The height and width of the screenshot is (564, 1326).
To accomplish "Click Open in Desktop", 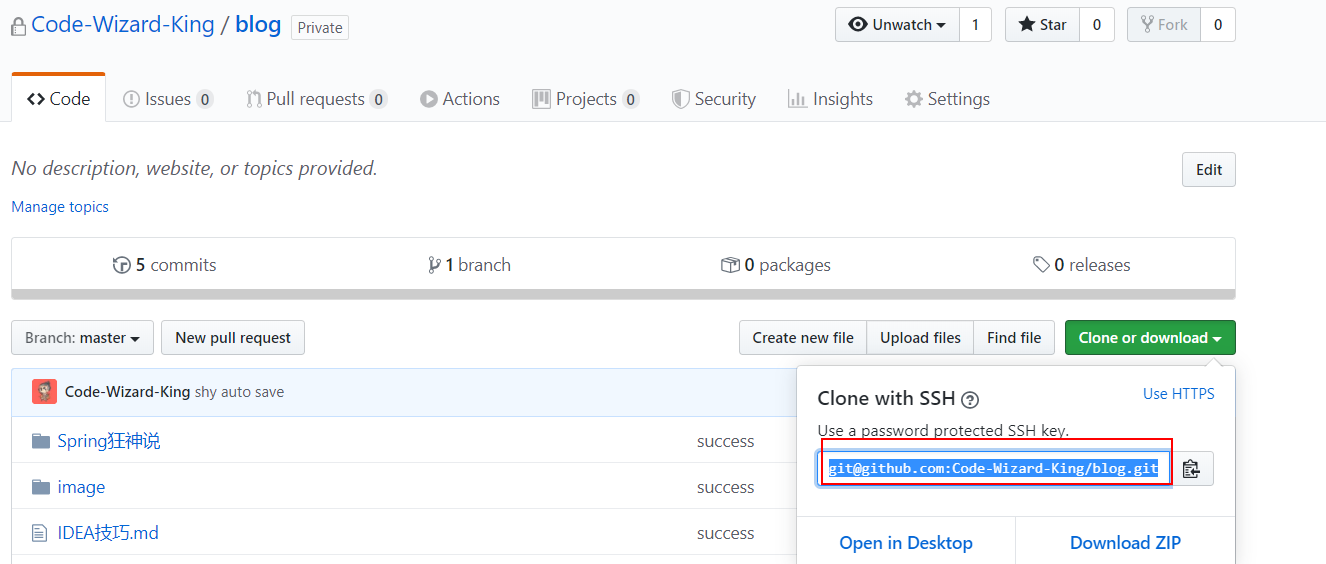I will [x=906, y=543].
